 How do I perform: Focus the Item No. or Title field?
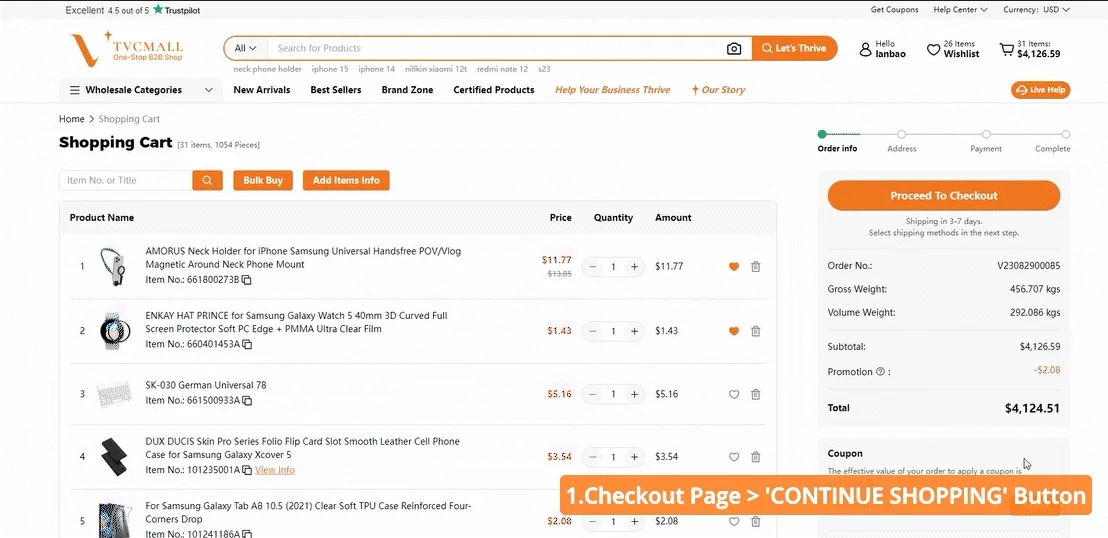click(x=126, y=180)
